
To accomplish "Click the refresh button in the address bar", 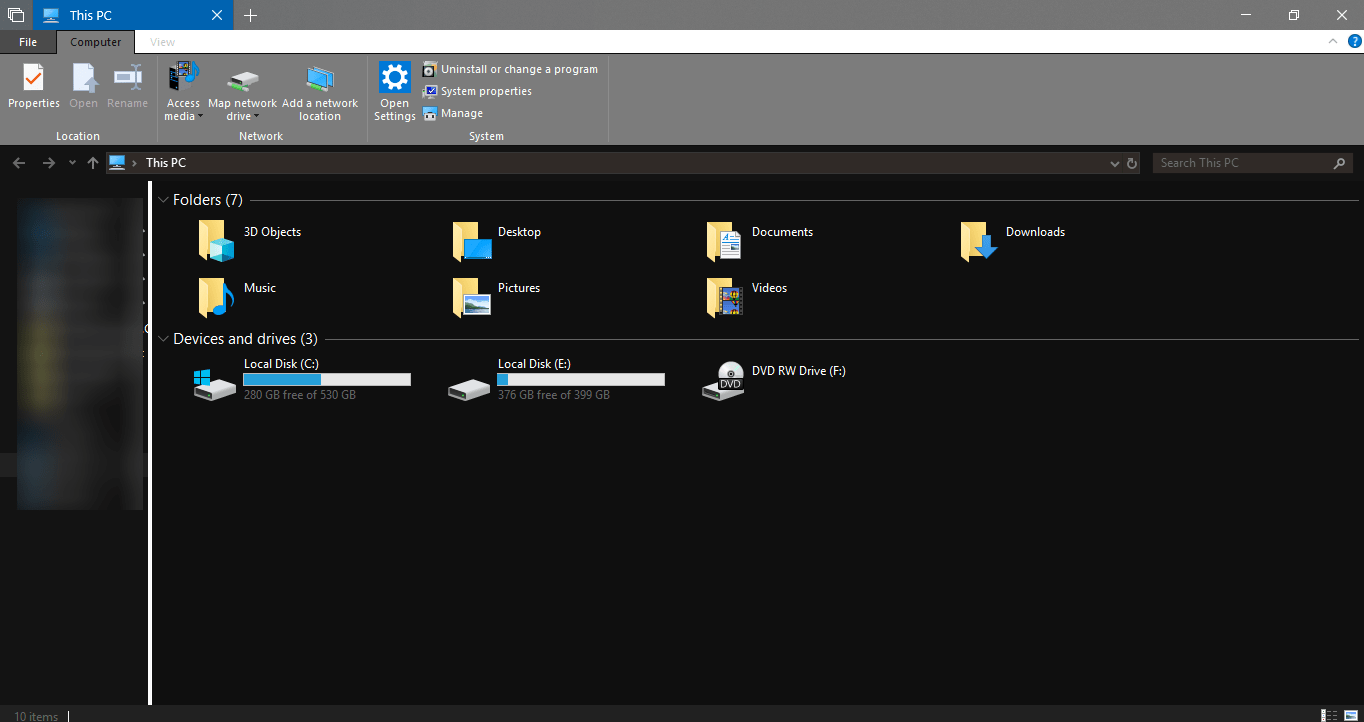I will point(1133,162).
